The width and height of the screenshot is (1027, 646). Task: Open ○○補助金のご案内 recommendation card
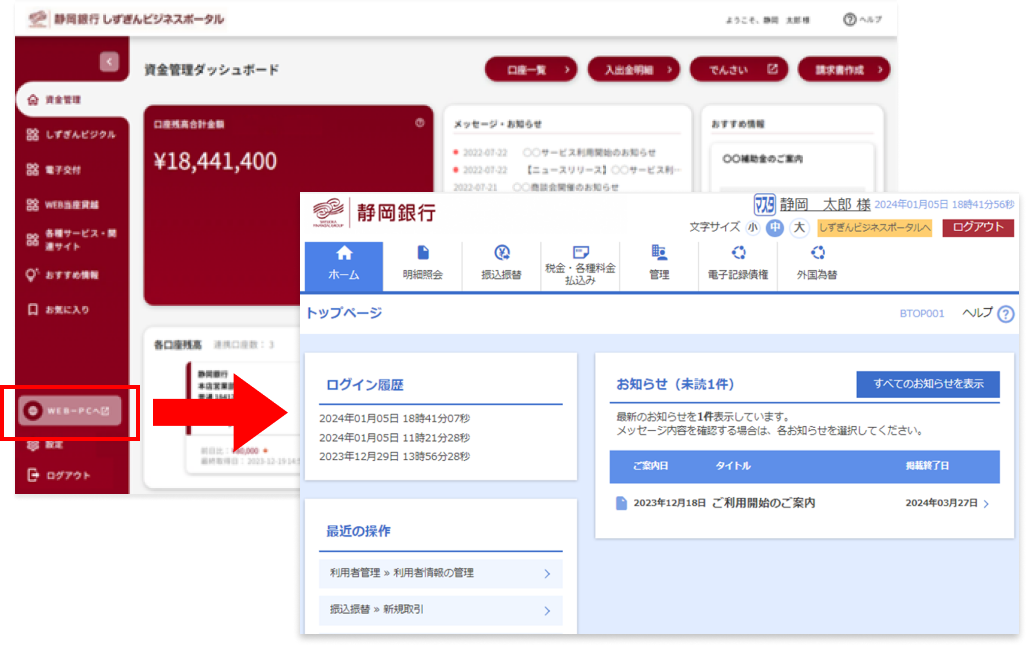(793, 167)
